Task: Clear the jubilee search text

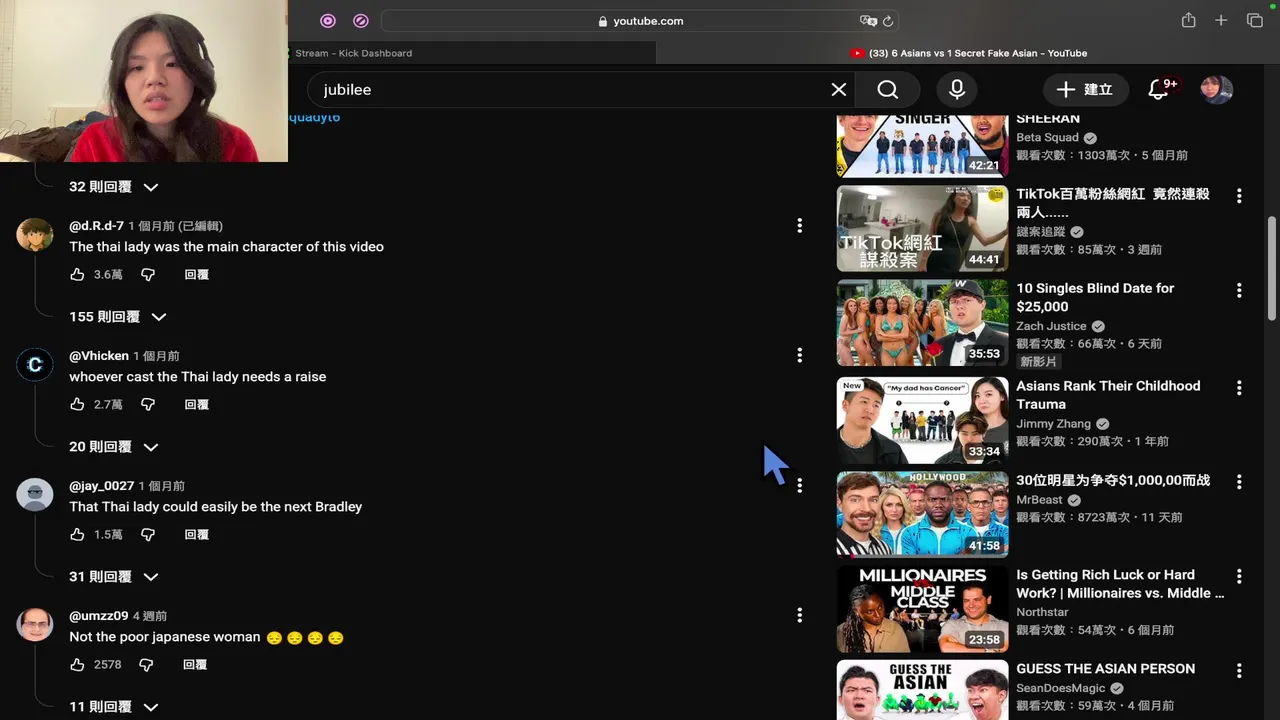Action: 839,90
